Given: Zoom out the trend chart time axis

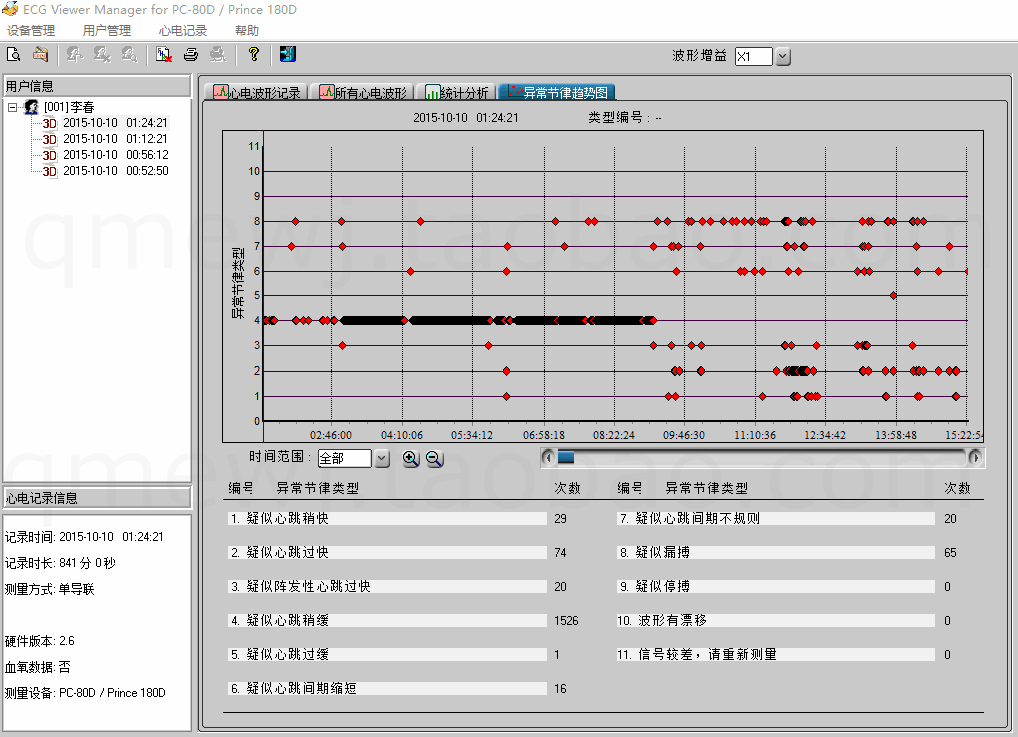Looking at the screenshot, I should point(434,458).
